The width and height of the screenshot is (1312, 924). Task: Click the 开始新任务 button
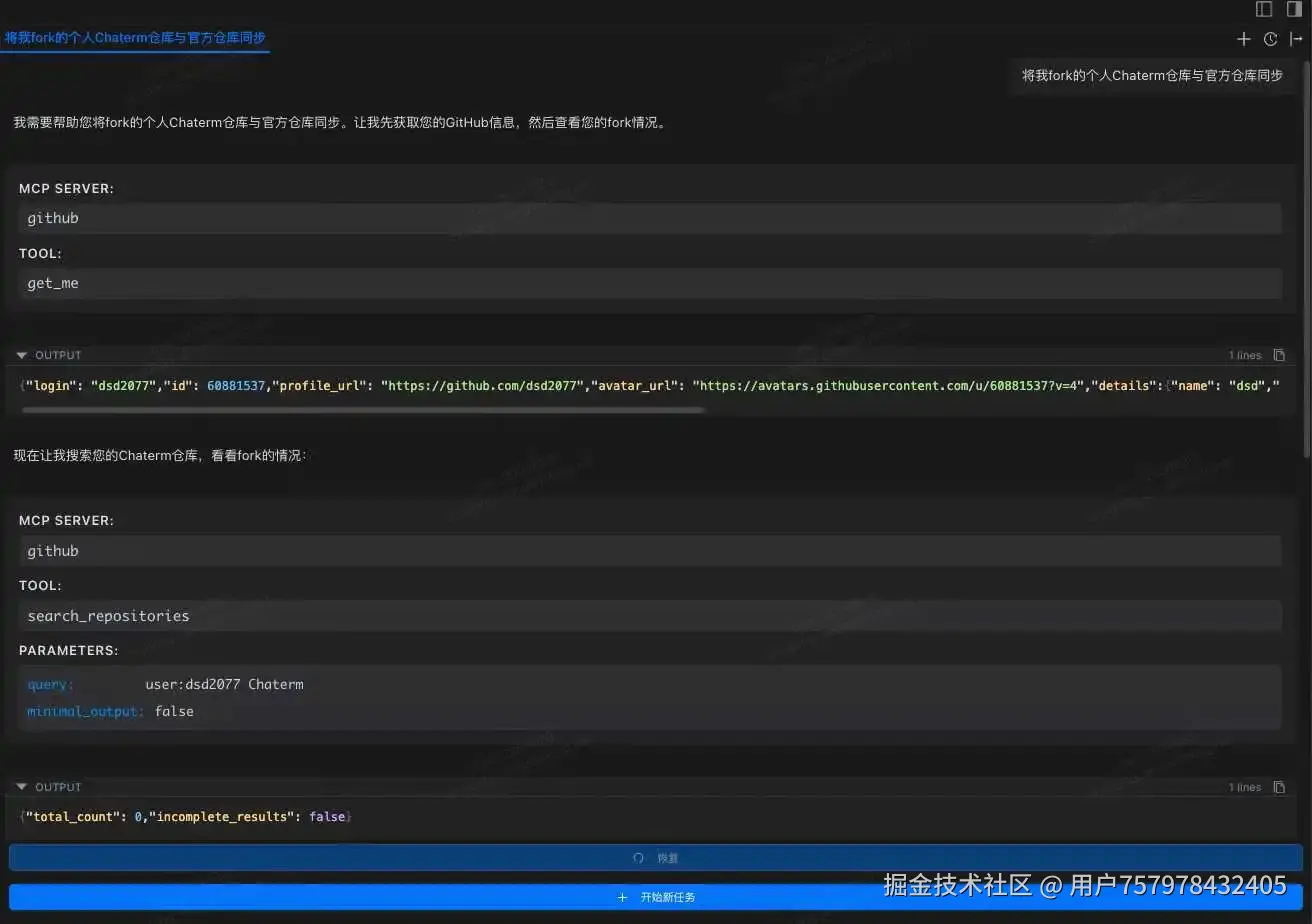(656, 897)
